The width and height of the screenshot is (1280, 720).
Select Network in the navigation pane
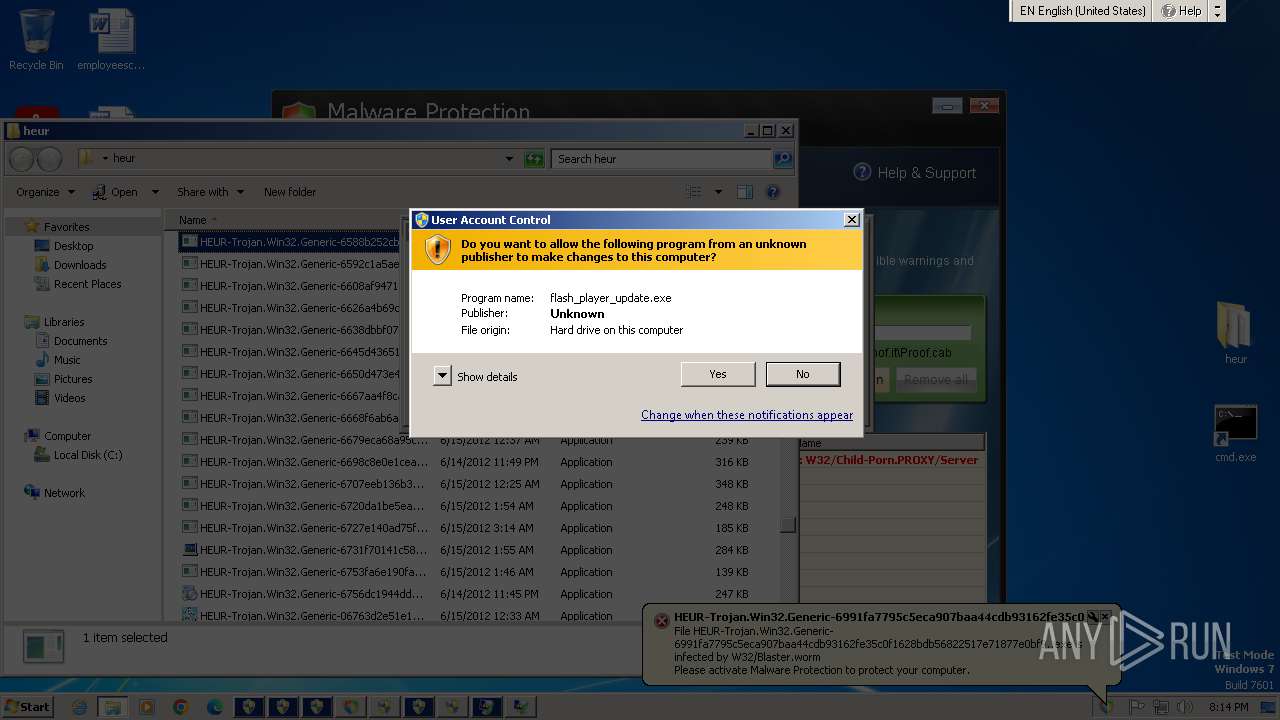tap(64, 493)
